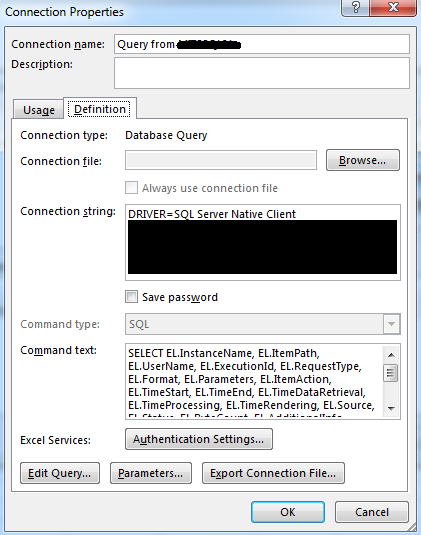Click inside the Connection string box
This screenshot has width=421, height=535.
point(263,243)
